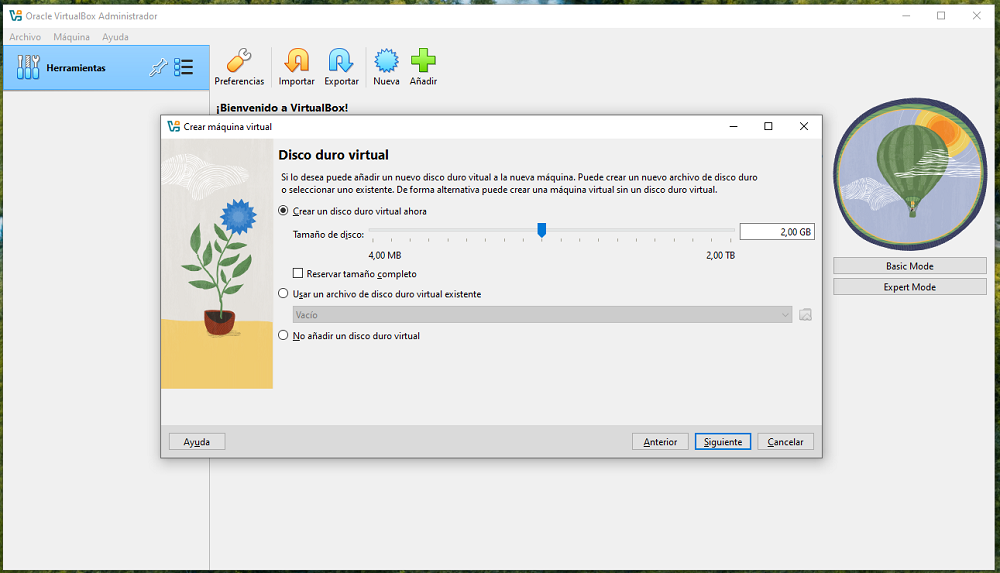The width and height of the screenshot is (1000, 573).
Task: Click the Ayuda button in dialog
Action: tap(197, 442)
